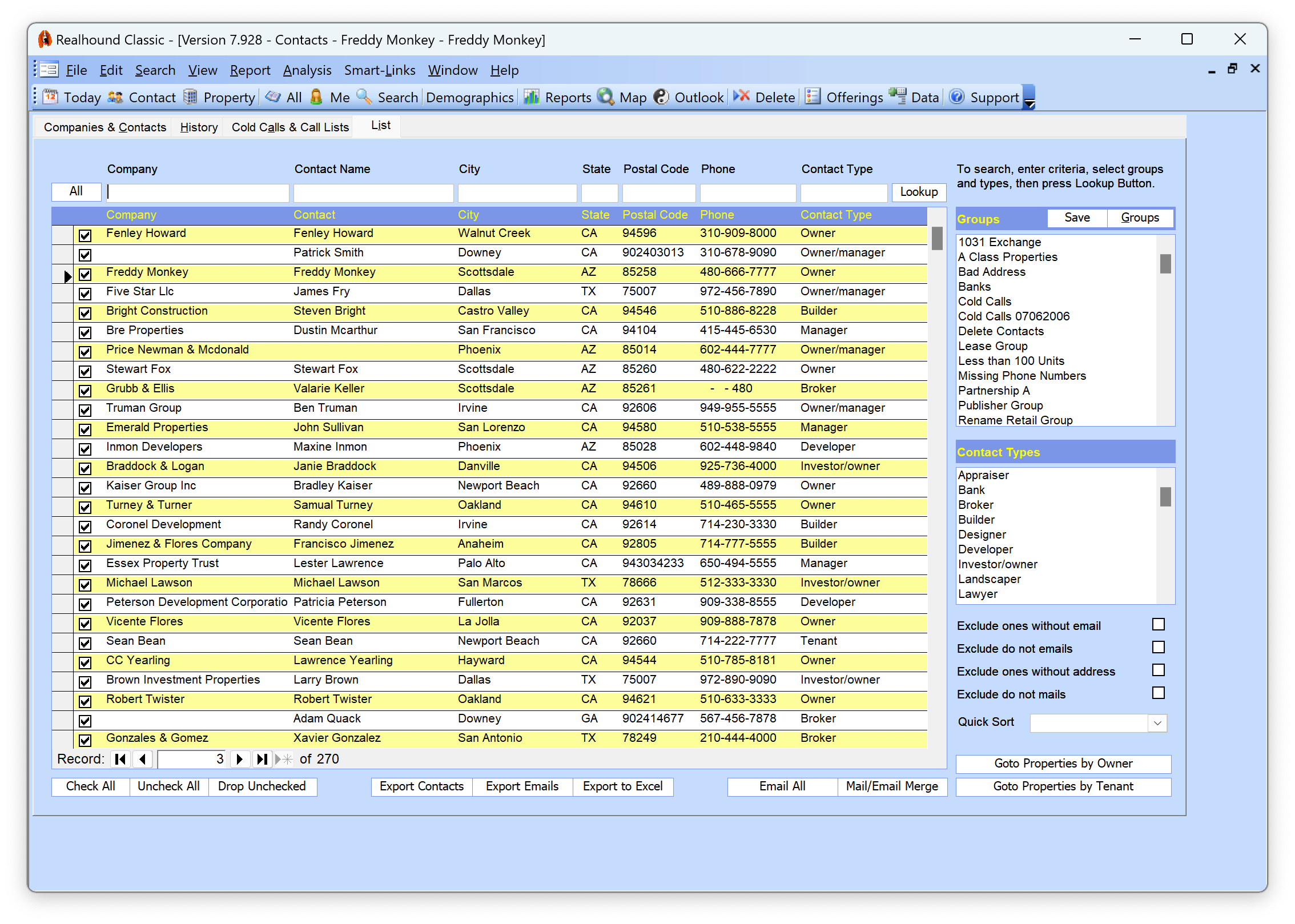Image resolution: width=1295 pixels, height=924 pixels.
Task: Click the Groups list scrollbar thumb
Action: (1165, 263)
